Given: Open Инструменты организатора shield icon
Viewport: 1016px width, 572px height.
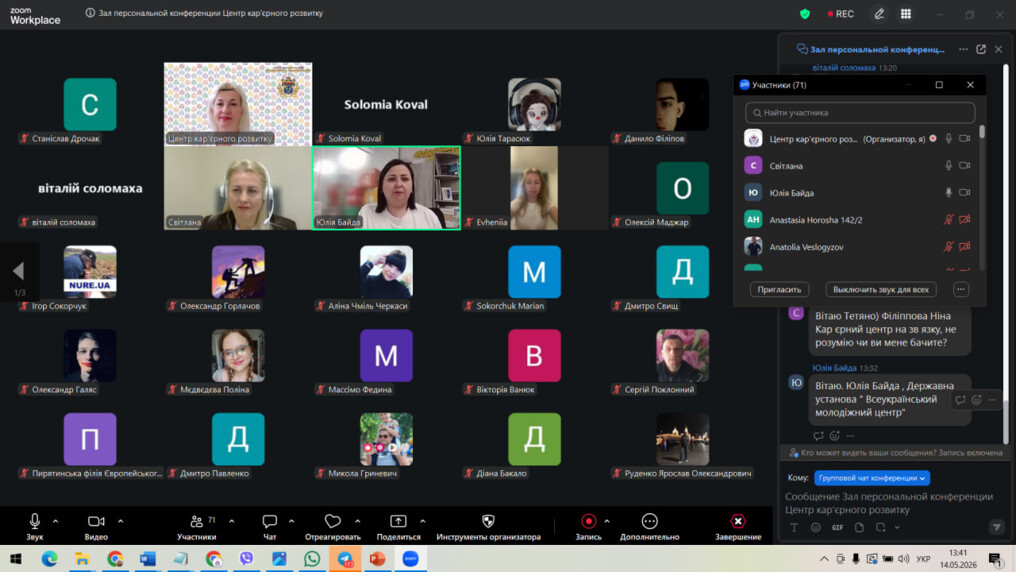Looking at the screenshot, I should click(x=488, y=521).
